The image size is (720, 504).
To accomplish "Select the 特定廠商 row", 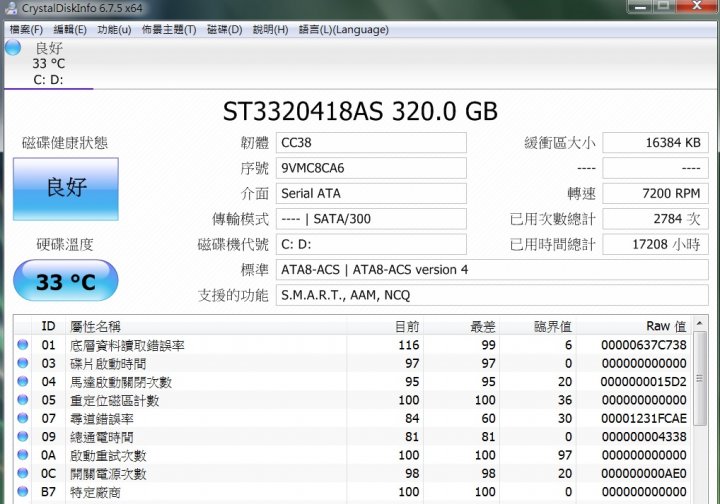I will (x=353, y=492).
